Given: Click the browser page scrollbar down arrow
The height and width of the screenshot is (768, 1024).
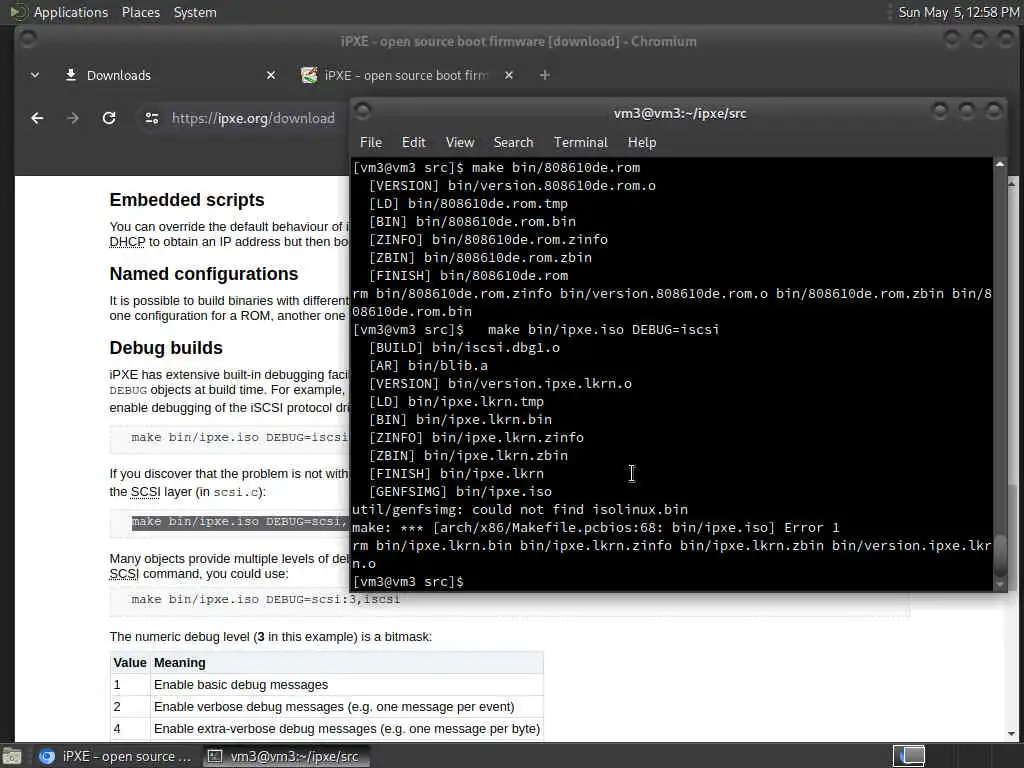Looking at the screenshot, I should coord(1012,734).
